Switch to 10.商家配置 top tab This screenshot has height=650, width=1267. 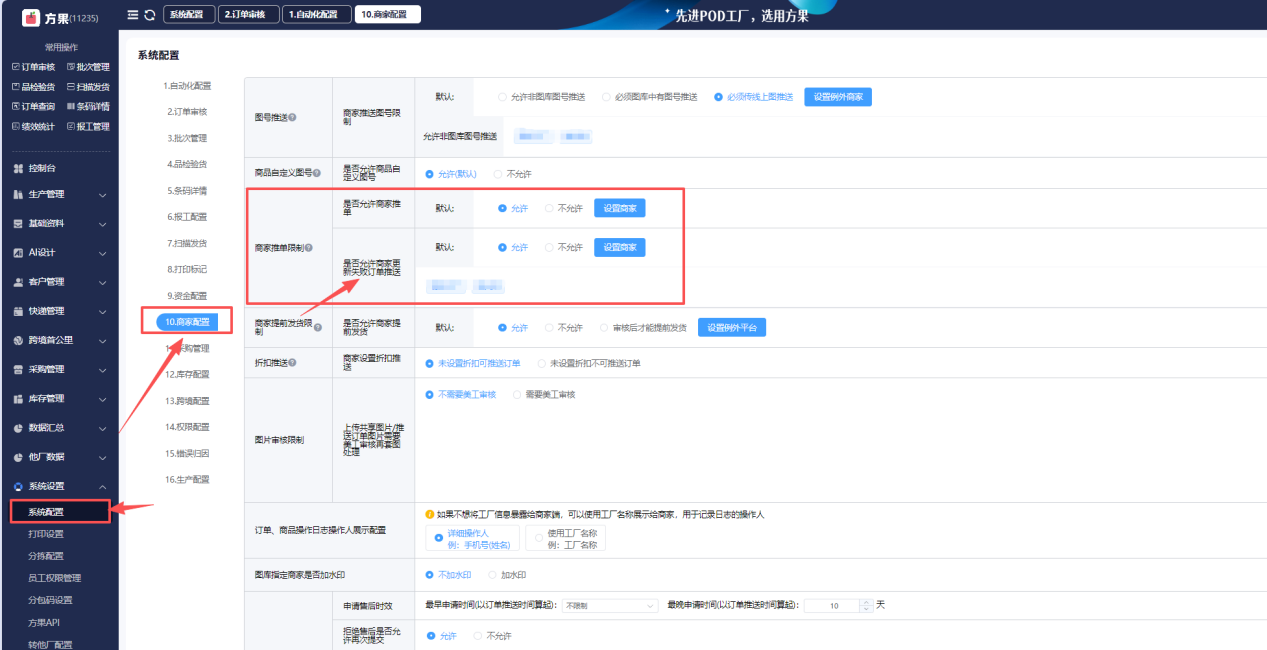coord(387,15)
